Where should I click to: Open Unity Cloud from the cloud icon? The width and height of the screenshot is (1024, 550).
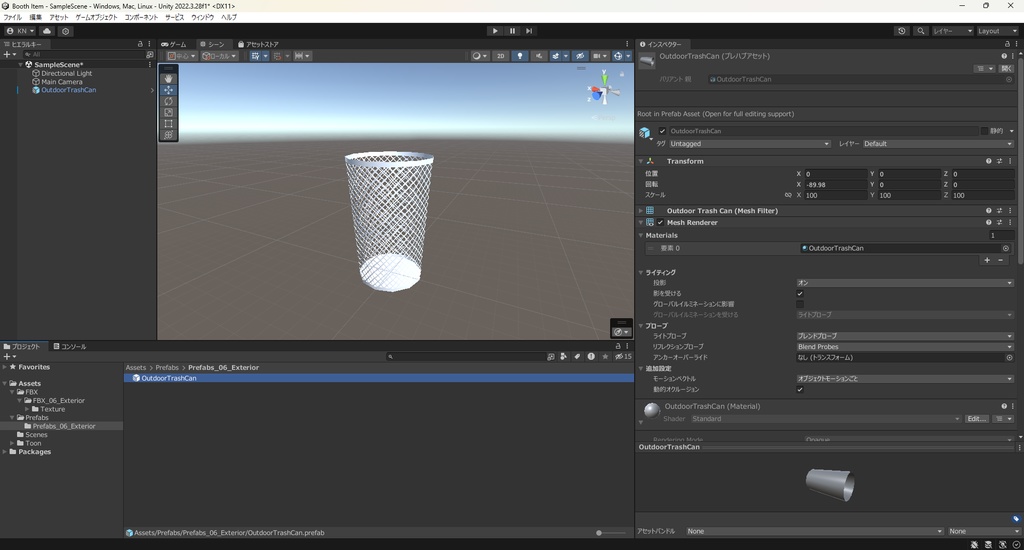point(47,31)
